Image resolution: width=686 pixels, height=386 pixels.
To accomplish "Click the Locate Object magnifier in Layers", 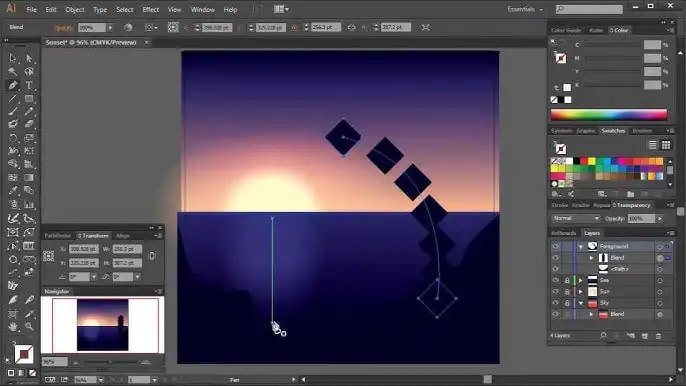I will click(x=603, y=336).
